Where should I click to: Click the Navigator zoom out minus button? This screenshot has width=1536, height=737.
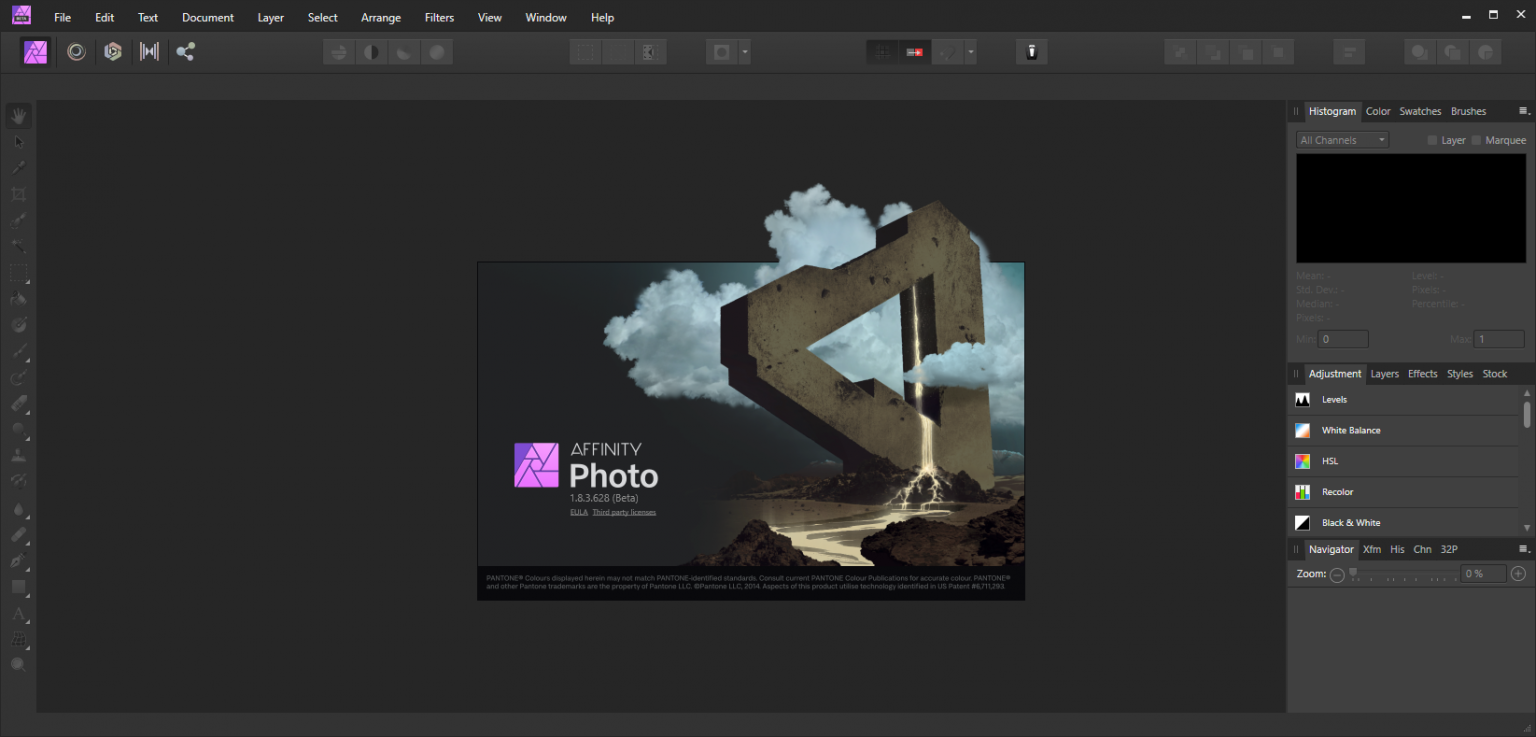(x=1337, y=574)
